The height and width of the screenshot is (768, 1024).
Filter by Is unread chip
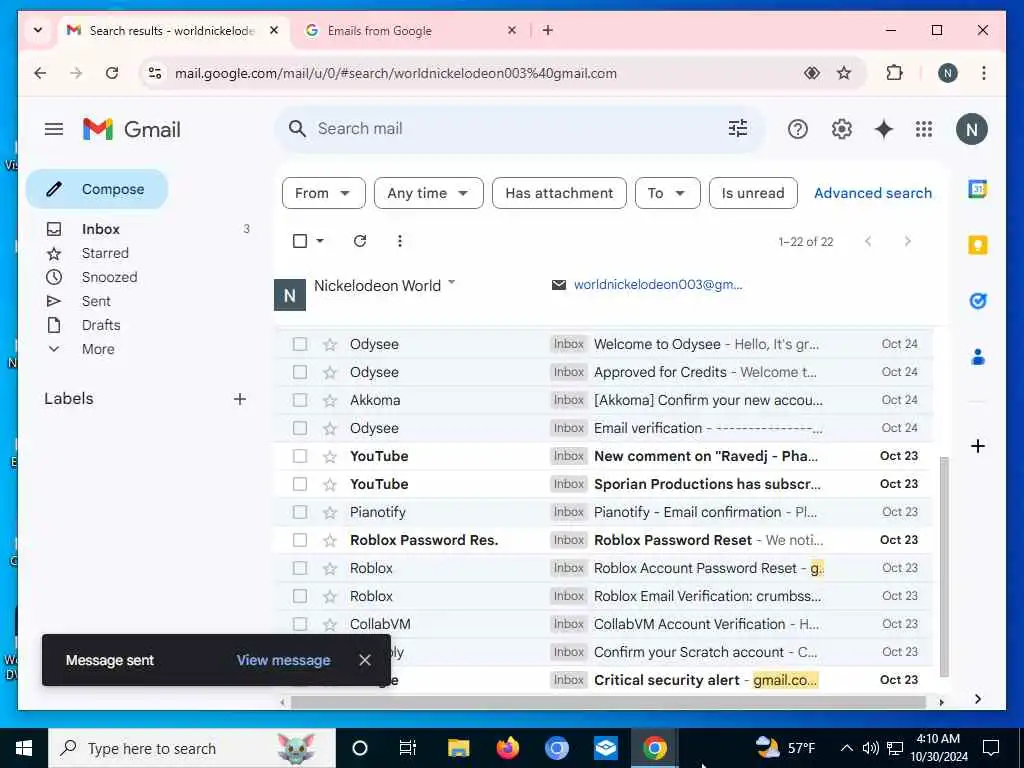click(x=753, y=193)
